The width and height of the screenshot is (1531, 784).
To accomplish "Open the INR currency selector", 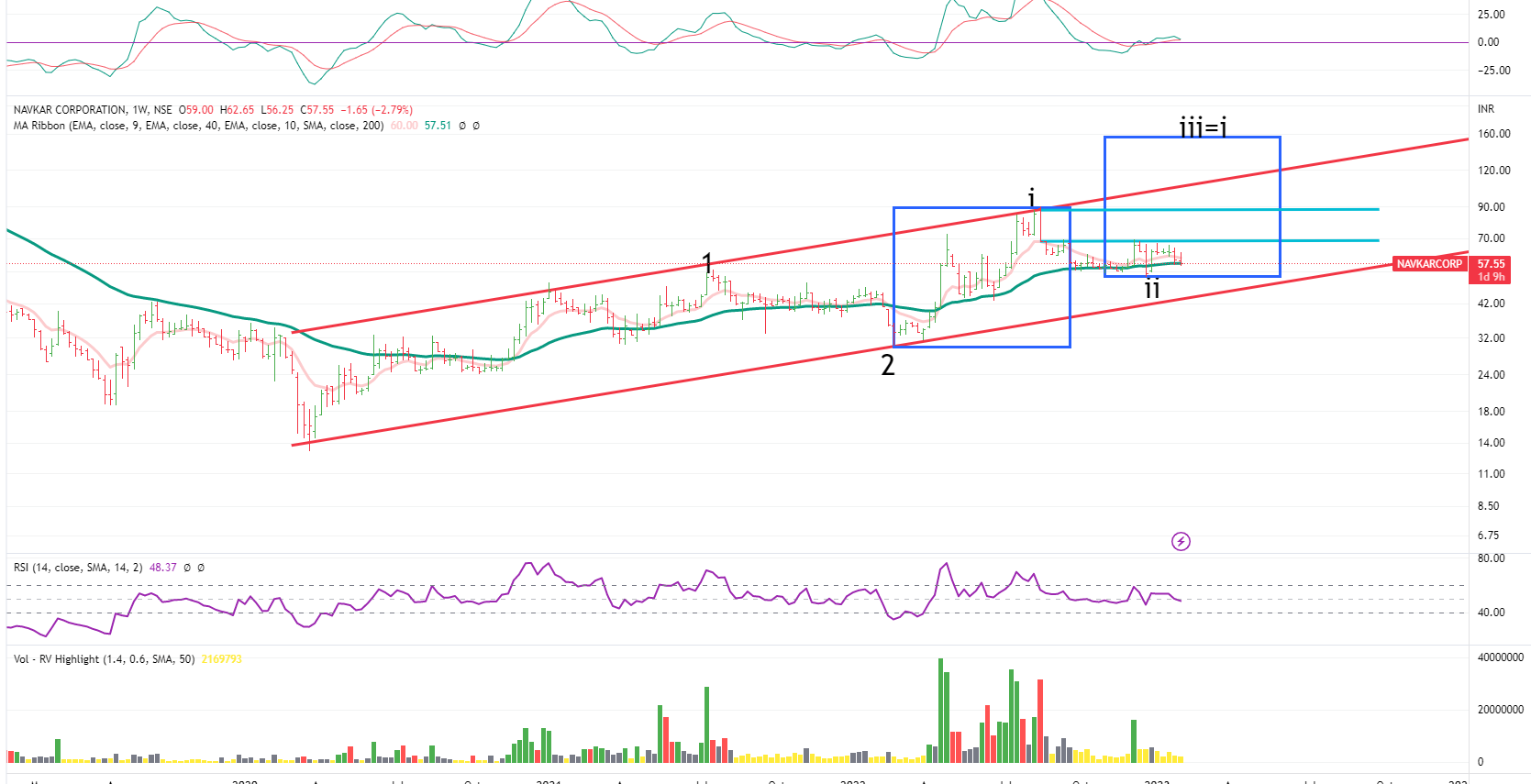I will [1486, 109].
